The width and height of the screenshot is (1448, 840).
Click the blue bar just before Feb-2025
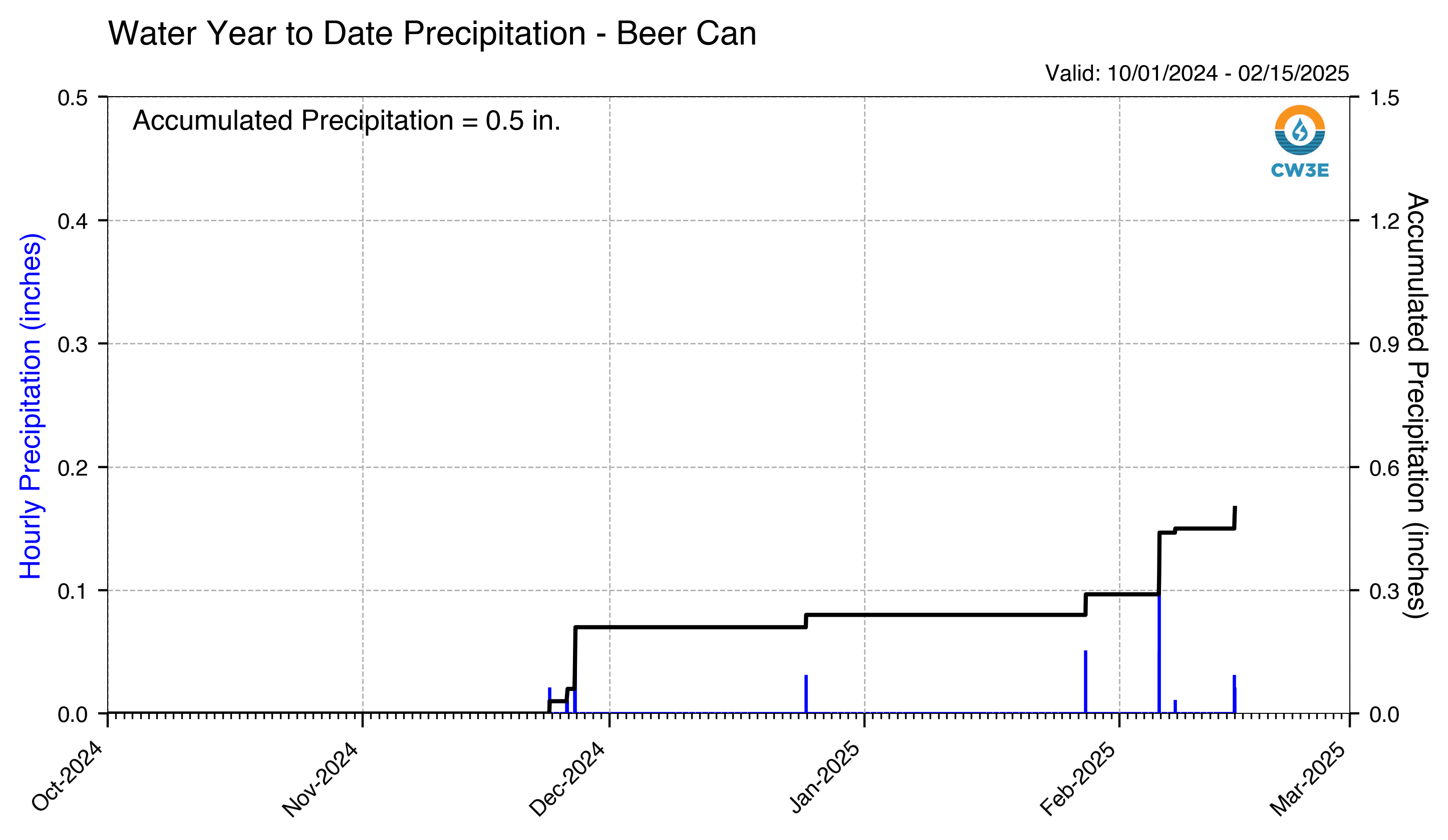point(1085,681)
